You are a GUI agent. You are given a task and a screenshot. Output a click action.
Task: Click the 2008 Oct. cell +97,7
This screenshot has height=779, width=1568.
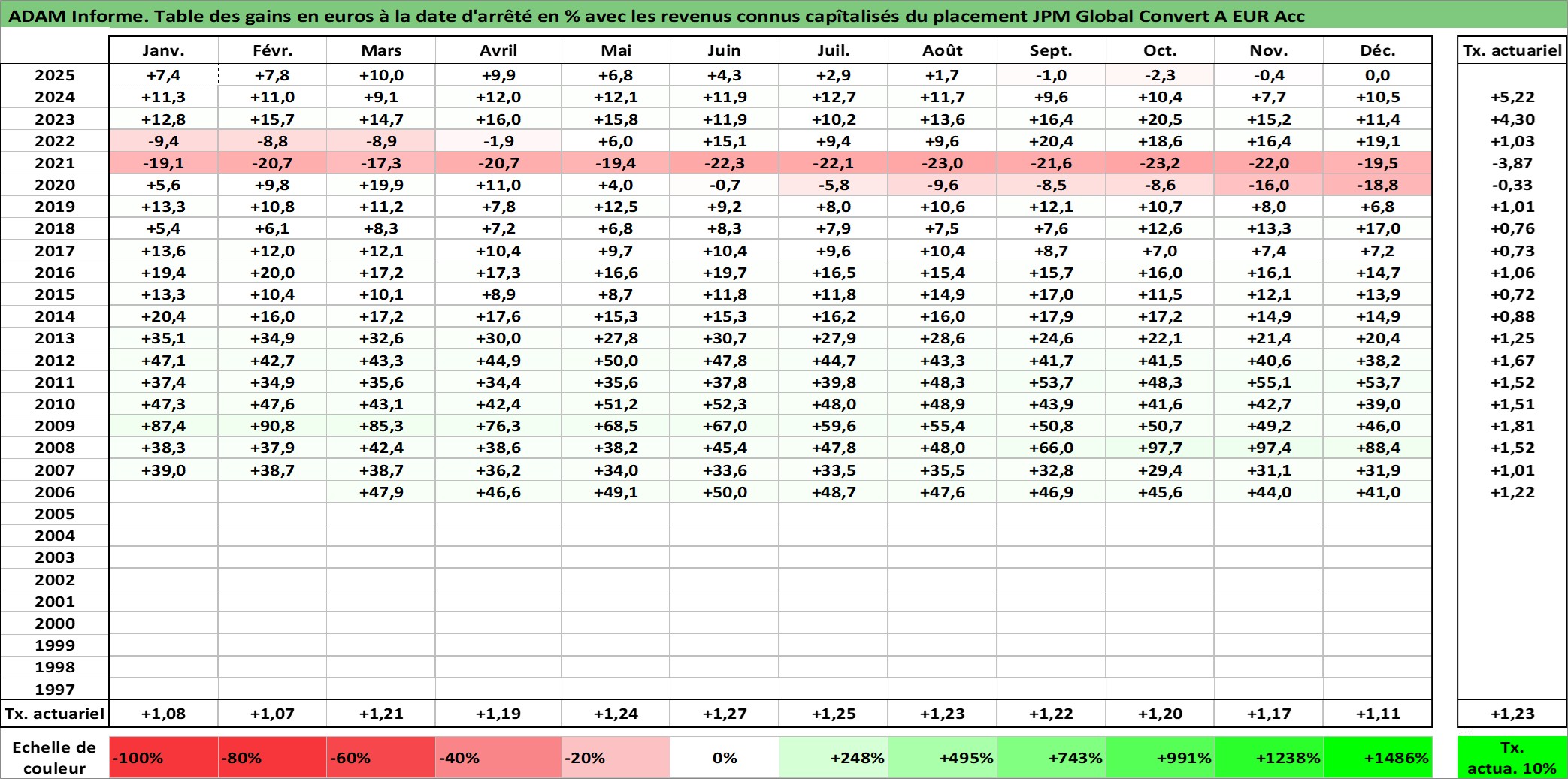[1160, 448]
